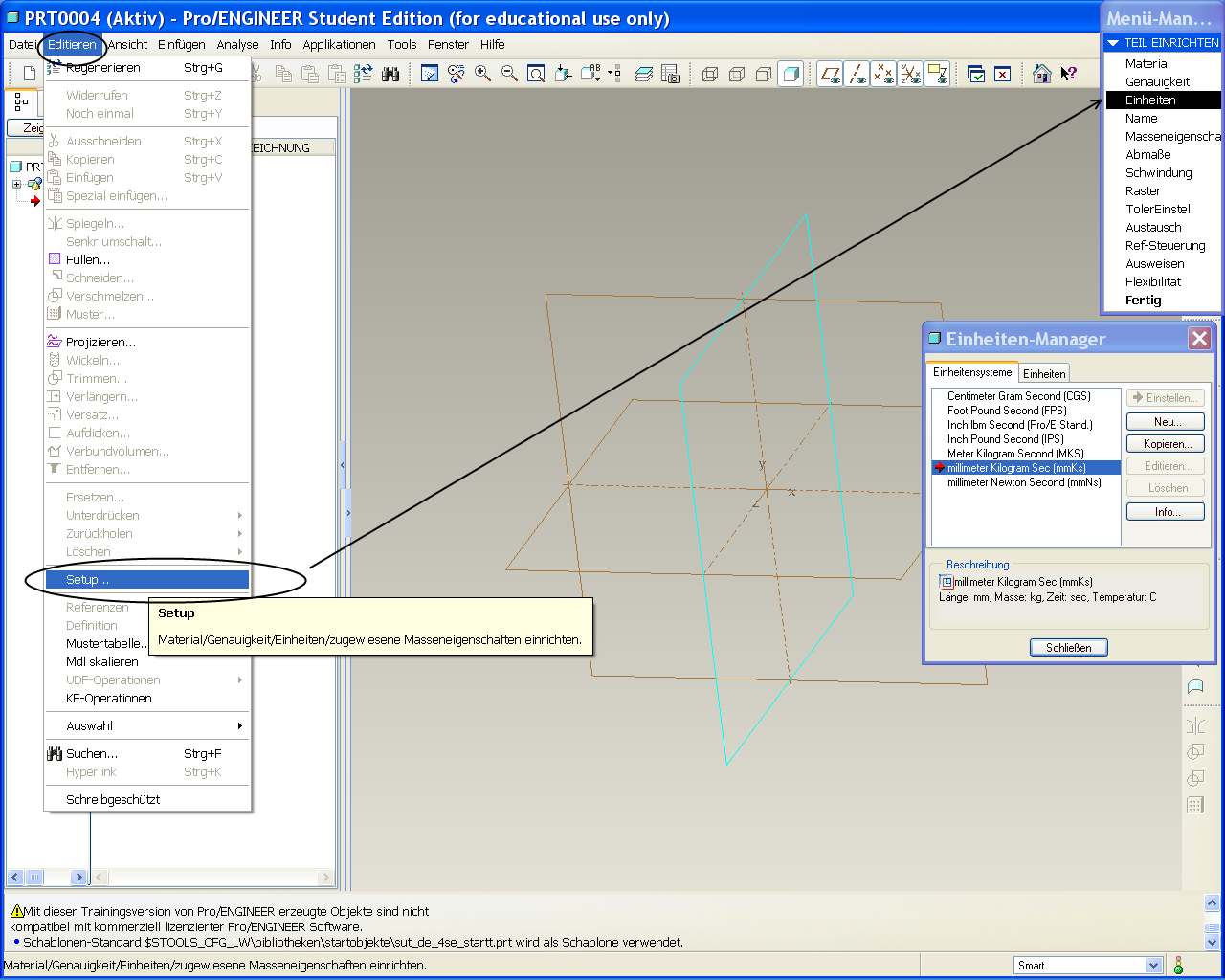Select Hidden line display style icon
Image resolution: width=1225 pixels, height=980 pixels.
pyautogui.click(x=737, y=74)
